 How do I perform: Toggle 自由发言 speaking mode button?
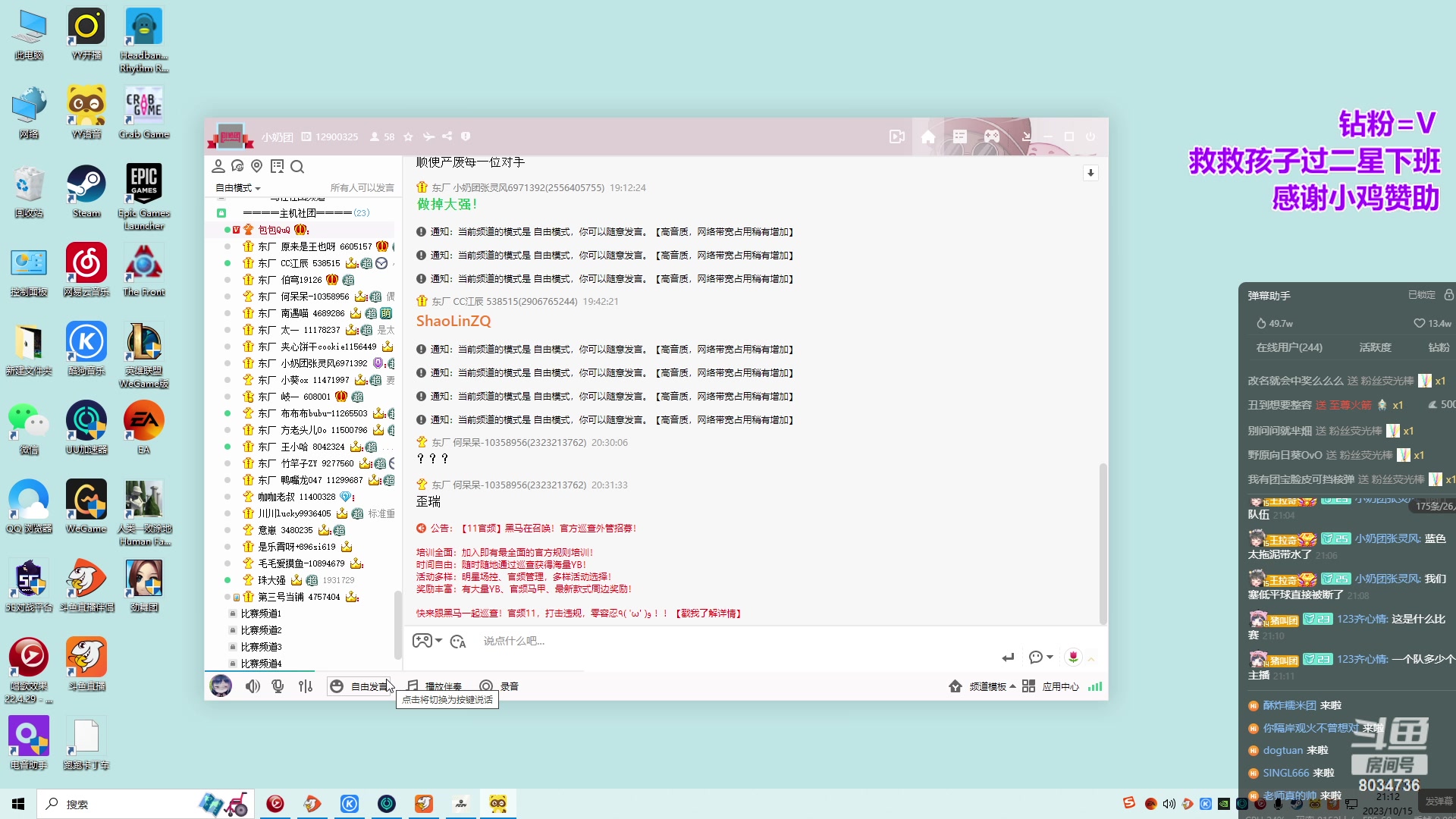[x=361, y=686]
